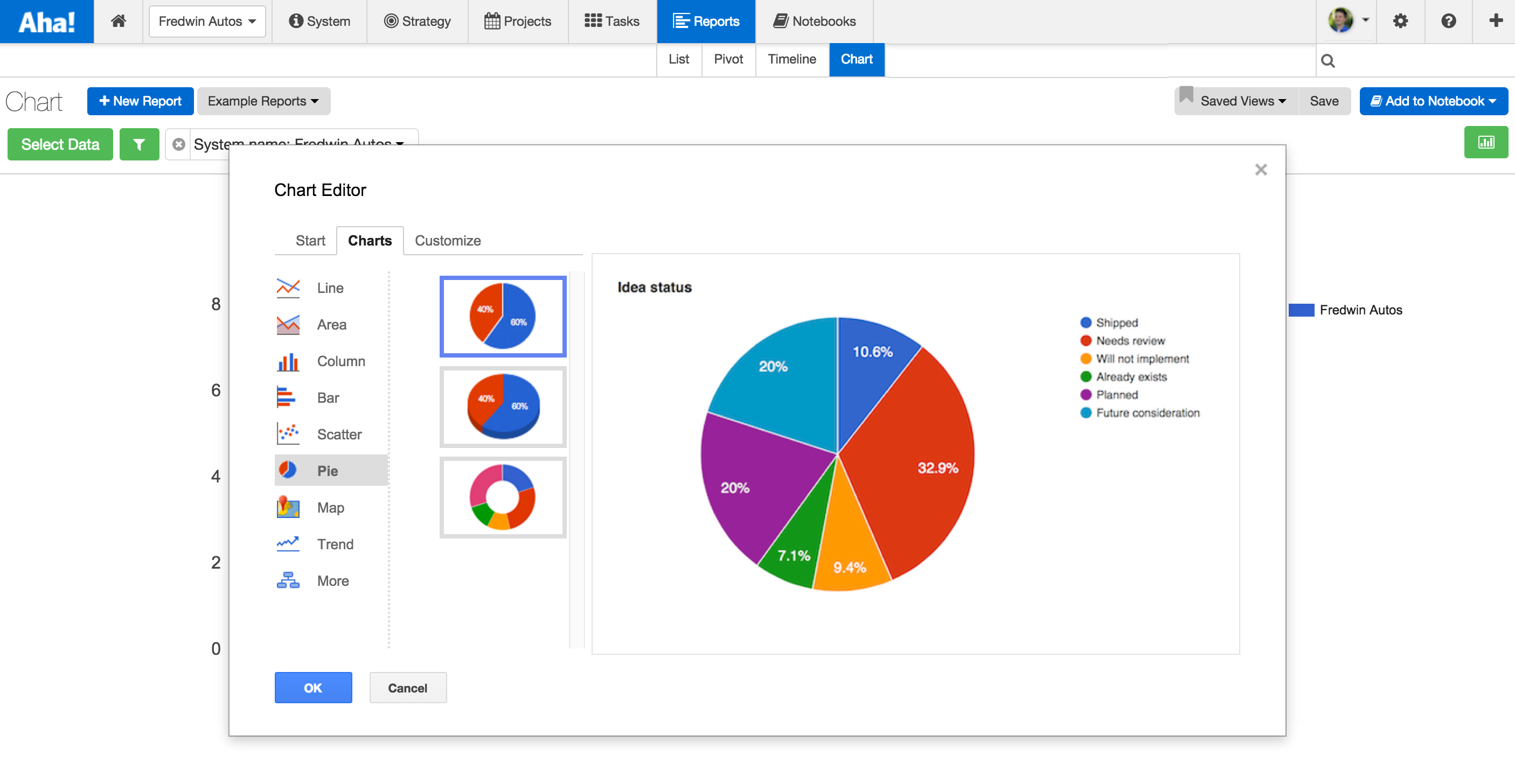Click the green filter funnel button
1515x784 pixels.
[139, 144]
